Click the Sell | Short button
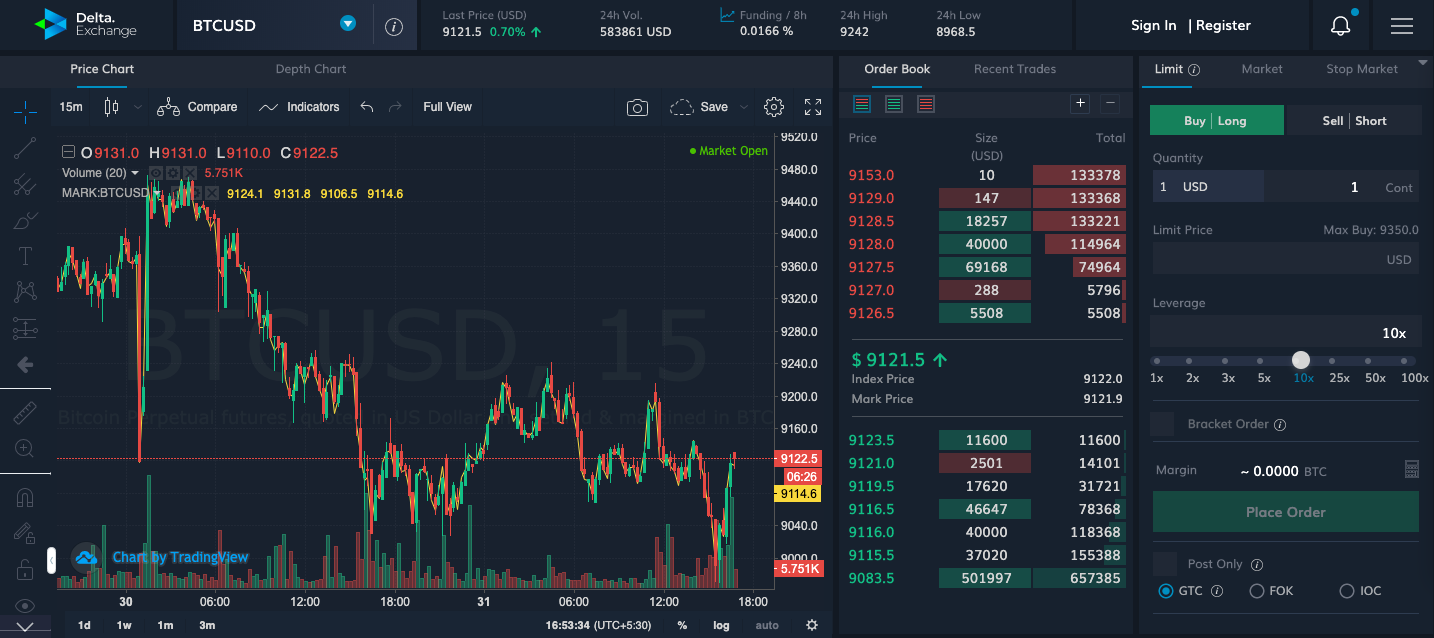The height and width of the screenshot is (638, 1434). [x=1354, y=121]
